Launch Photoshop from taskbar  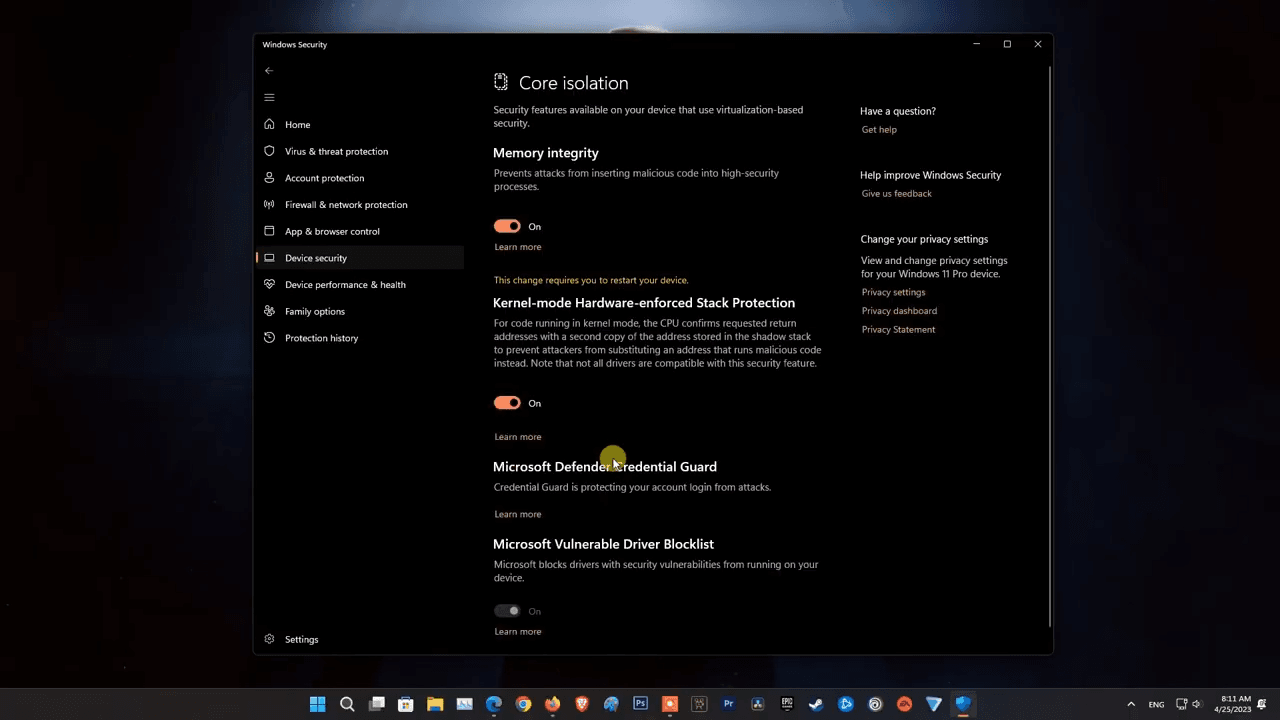[x=641, y=704]
